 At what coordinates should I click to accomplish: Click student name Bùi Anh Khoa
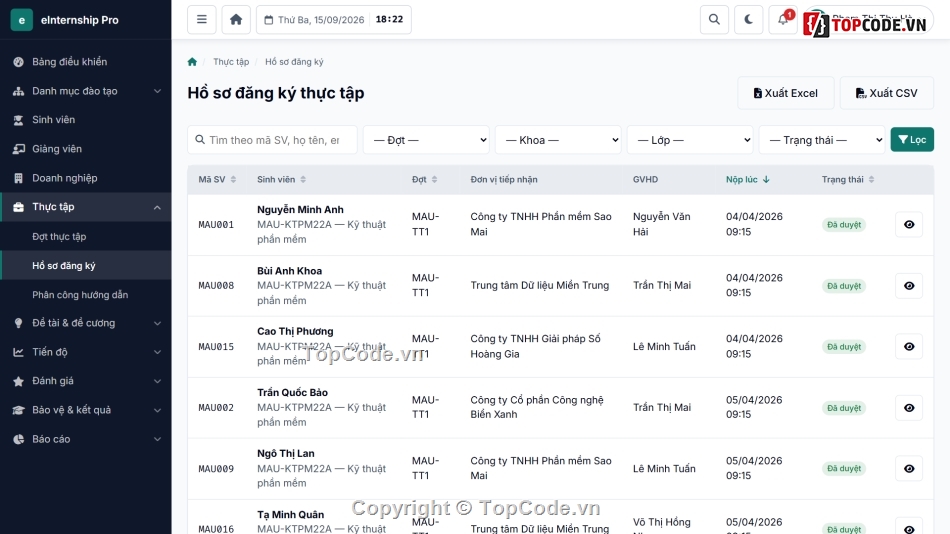point(289,271)
